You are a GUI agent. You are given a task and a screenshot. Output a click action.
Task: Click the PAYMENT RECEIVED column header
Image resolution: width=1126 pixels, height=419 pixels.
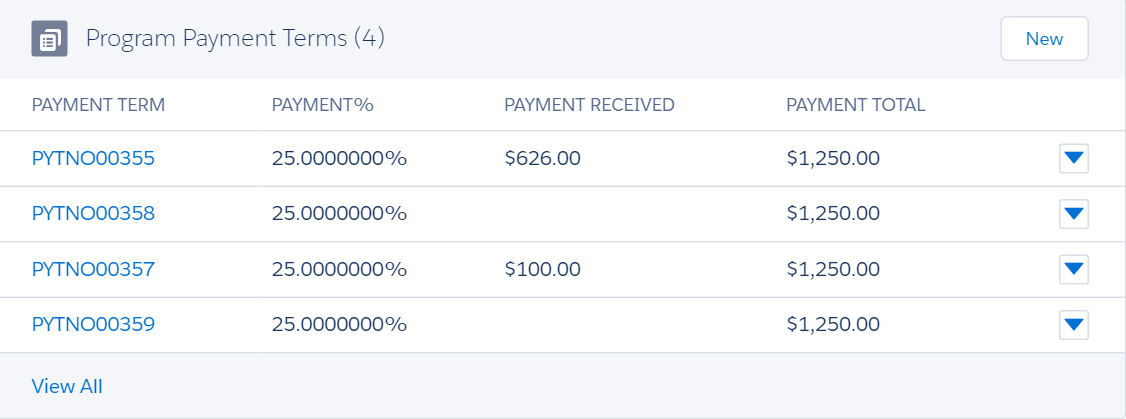click(589, 105)
